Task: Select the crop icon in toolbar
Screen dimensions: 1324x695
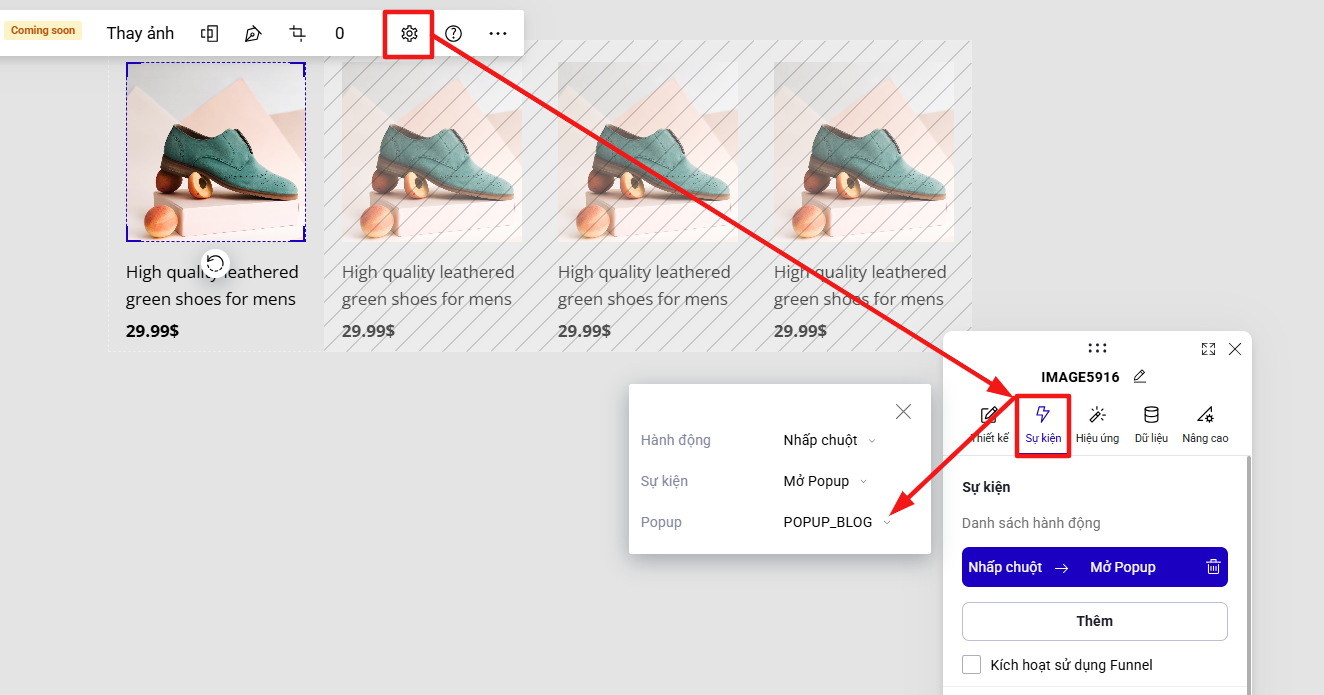Action: click(x=297, y=33)
